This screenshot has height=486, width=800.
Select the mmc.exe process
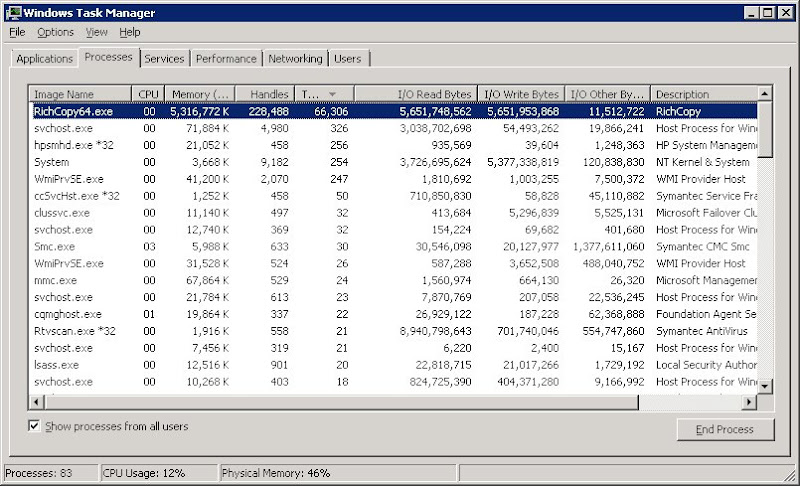point(394,280)
